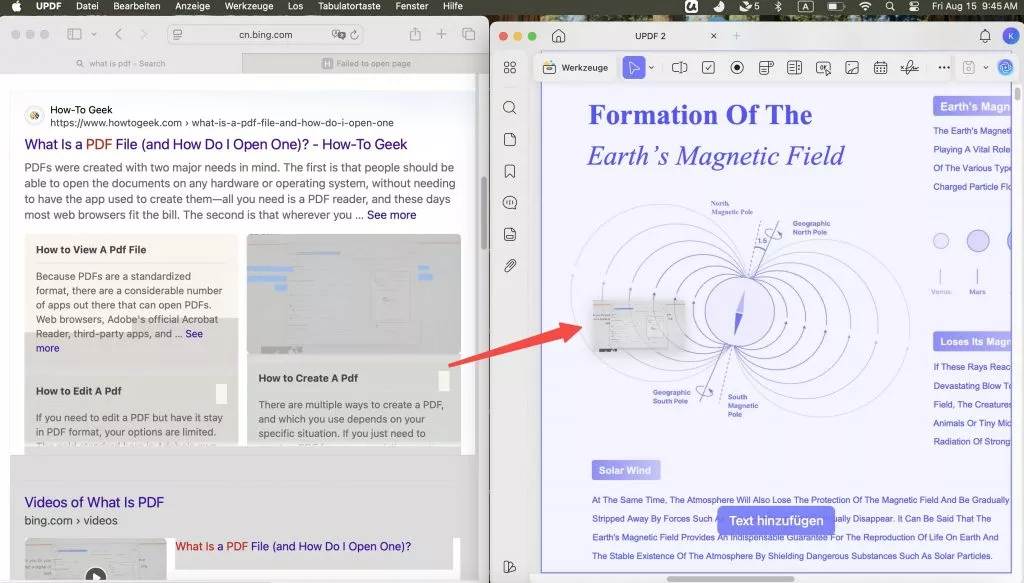Expand the save options dropdown arrow
The height and width of the screenshot is (583, 1024).
coord(985,68)
